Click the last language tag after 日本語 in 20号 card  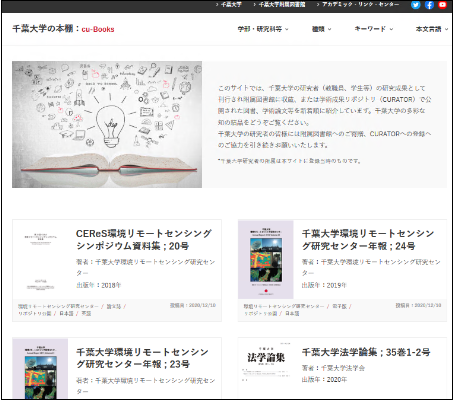click(86, 313)
